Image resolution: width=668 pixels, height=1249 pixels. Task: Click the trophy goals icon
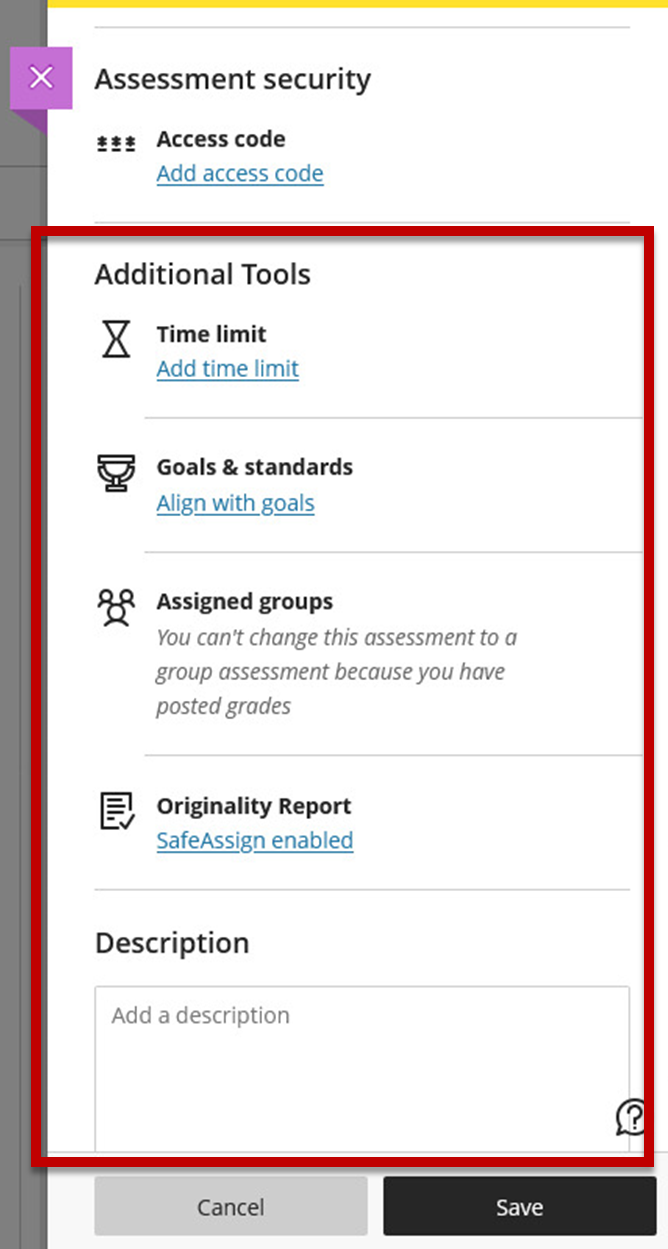point(116,472)
